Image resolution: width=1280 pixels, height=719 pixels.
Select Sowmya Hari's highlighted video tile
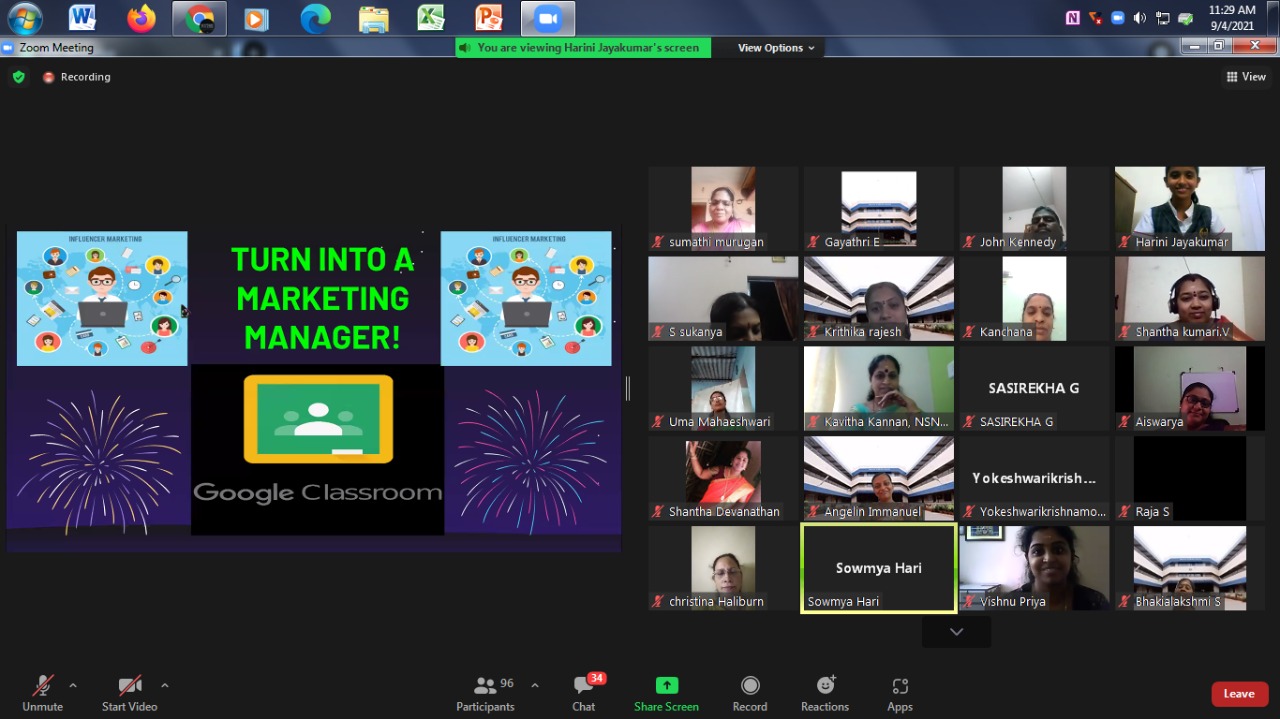pyautogui.click(x=878, y=568)
